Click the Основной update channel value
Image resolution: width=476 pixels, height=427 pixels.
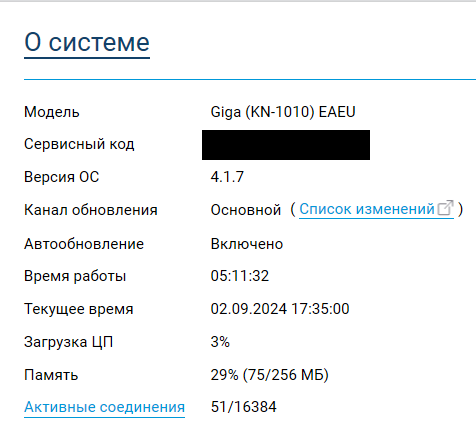click(x=246, y=210)
